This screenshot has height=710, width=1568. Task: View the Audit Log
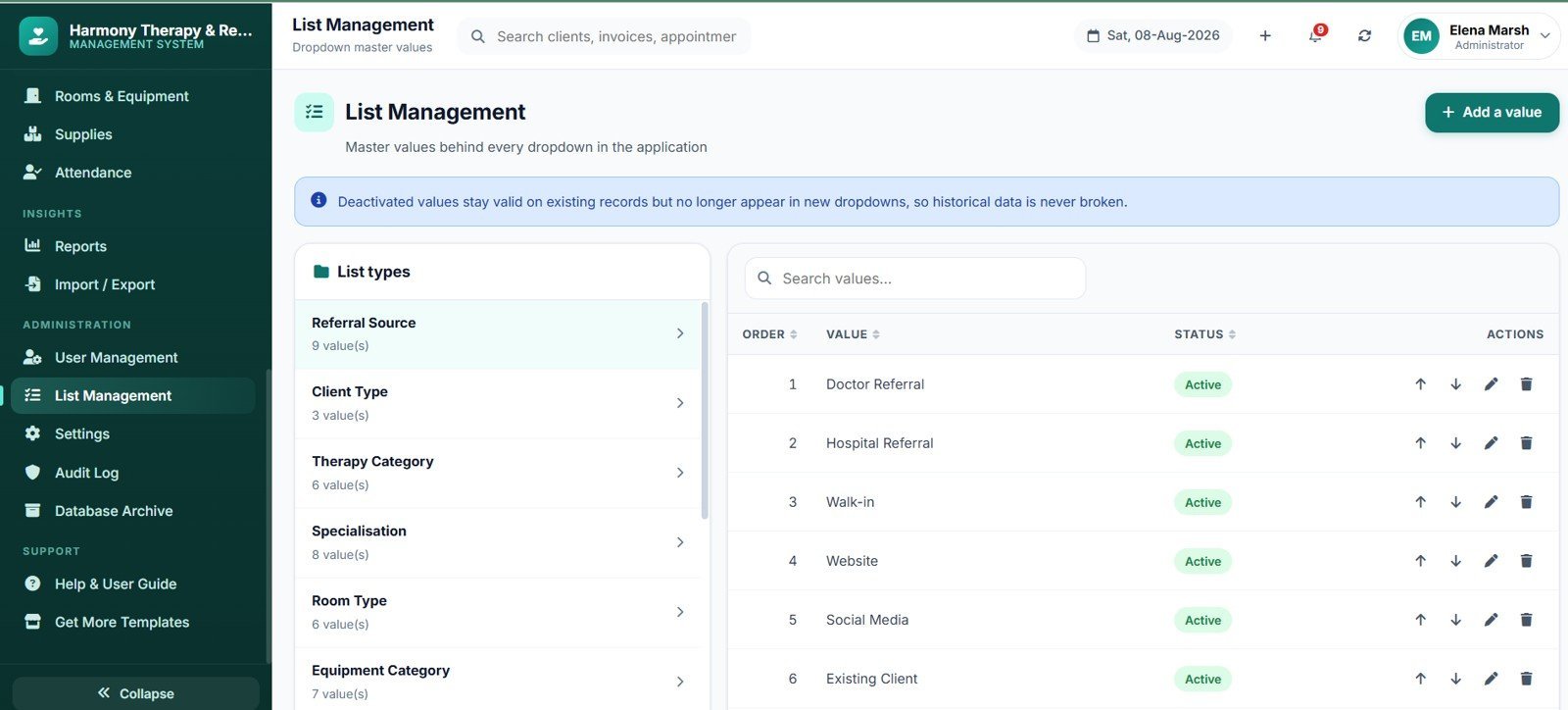133,473
